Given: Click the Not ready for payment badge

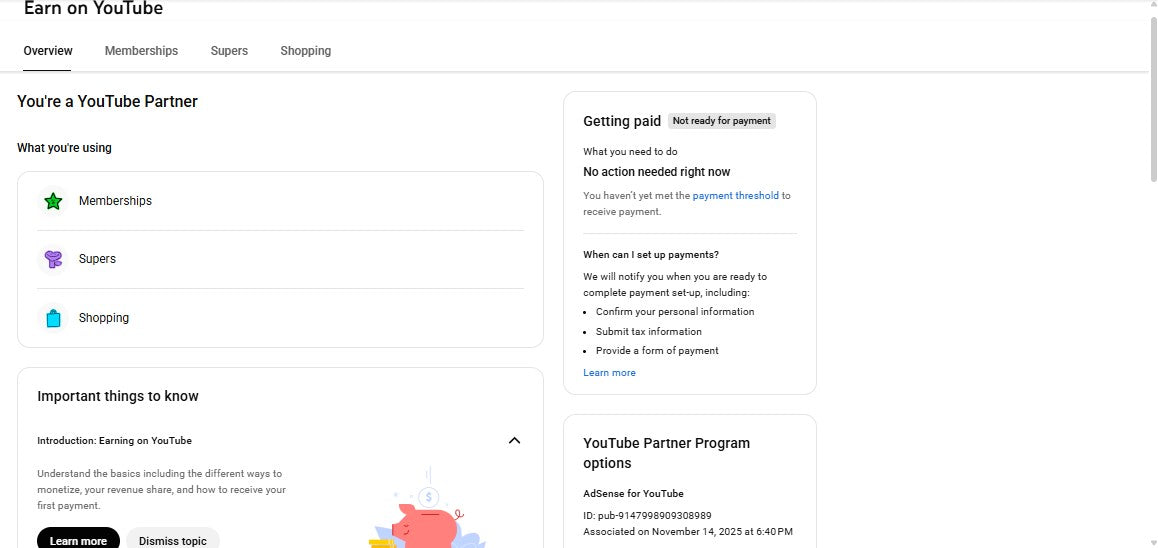Looking at the screenshot, I should point(722,120).
